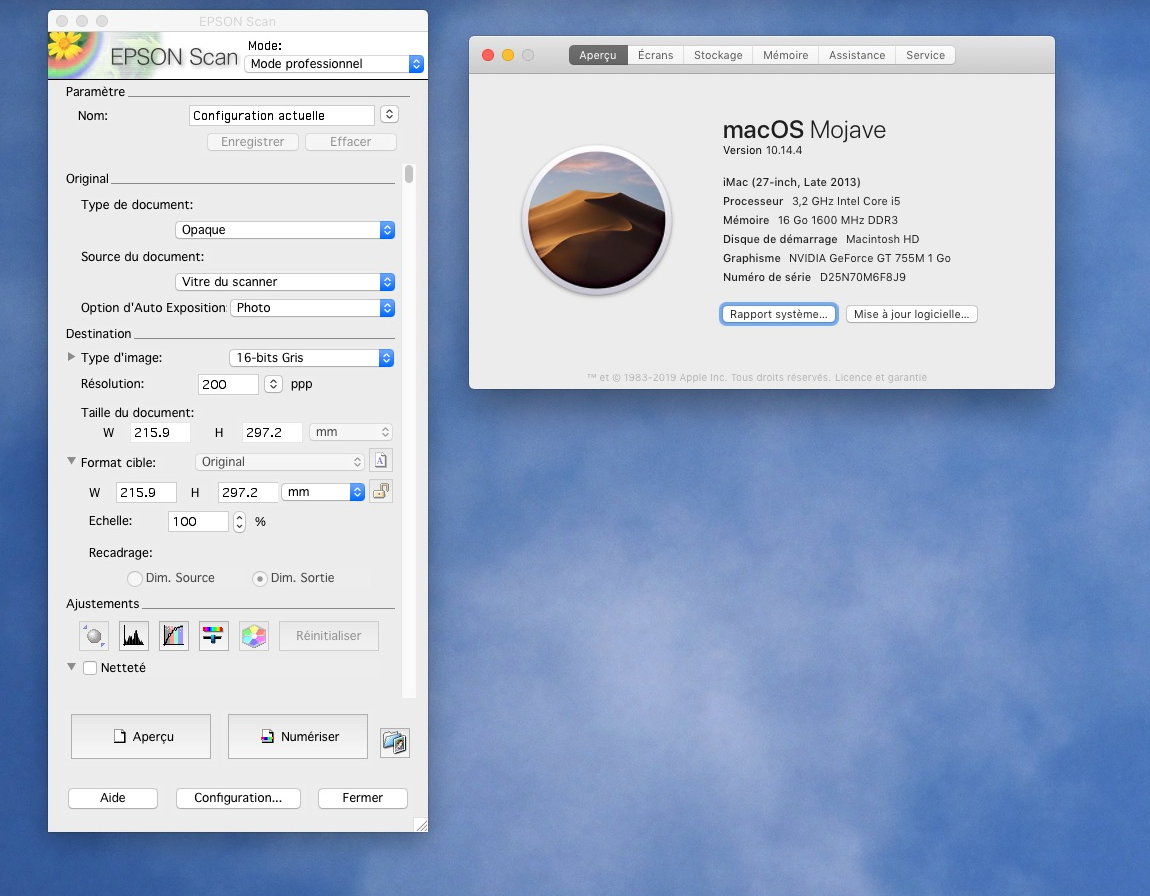Viewport: 1150px width, 896px height.
Task: Click the '16 Go 1600 MHz DDR3' text
Action: click(x=838, y=220)
